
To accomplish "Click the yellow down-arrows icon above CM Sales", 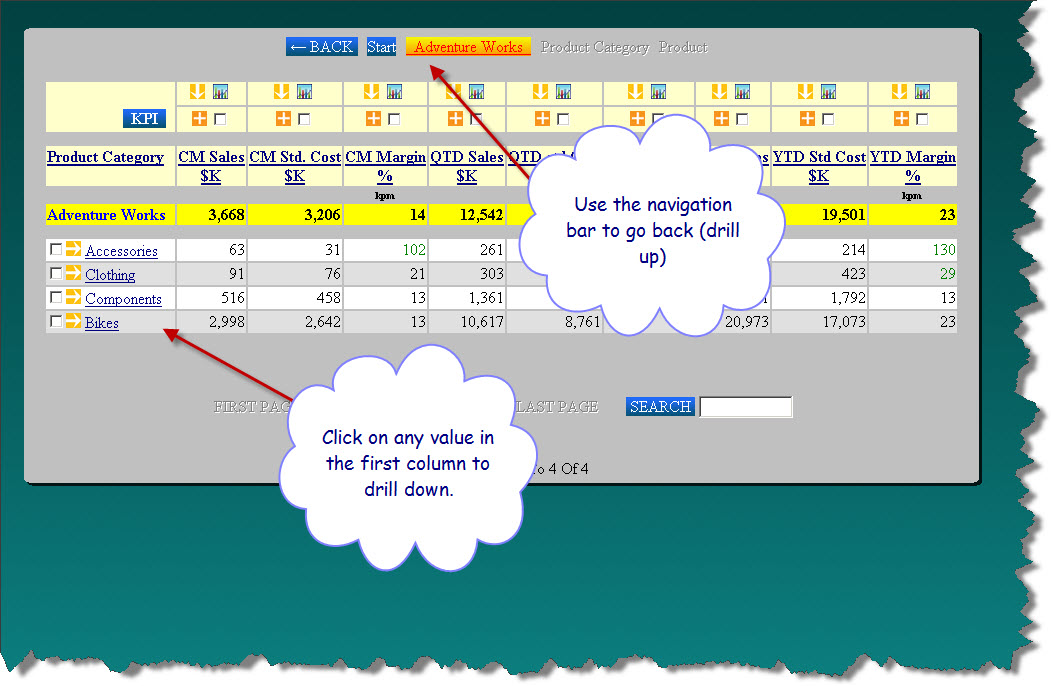I will [x=197, y=91].
